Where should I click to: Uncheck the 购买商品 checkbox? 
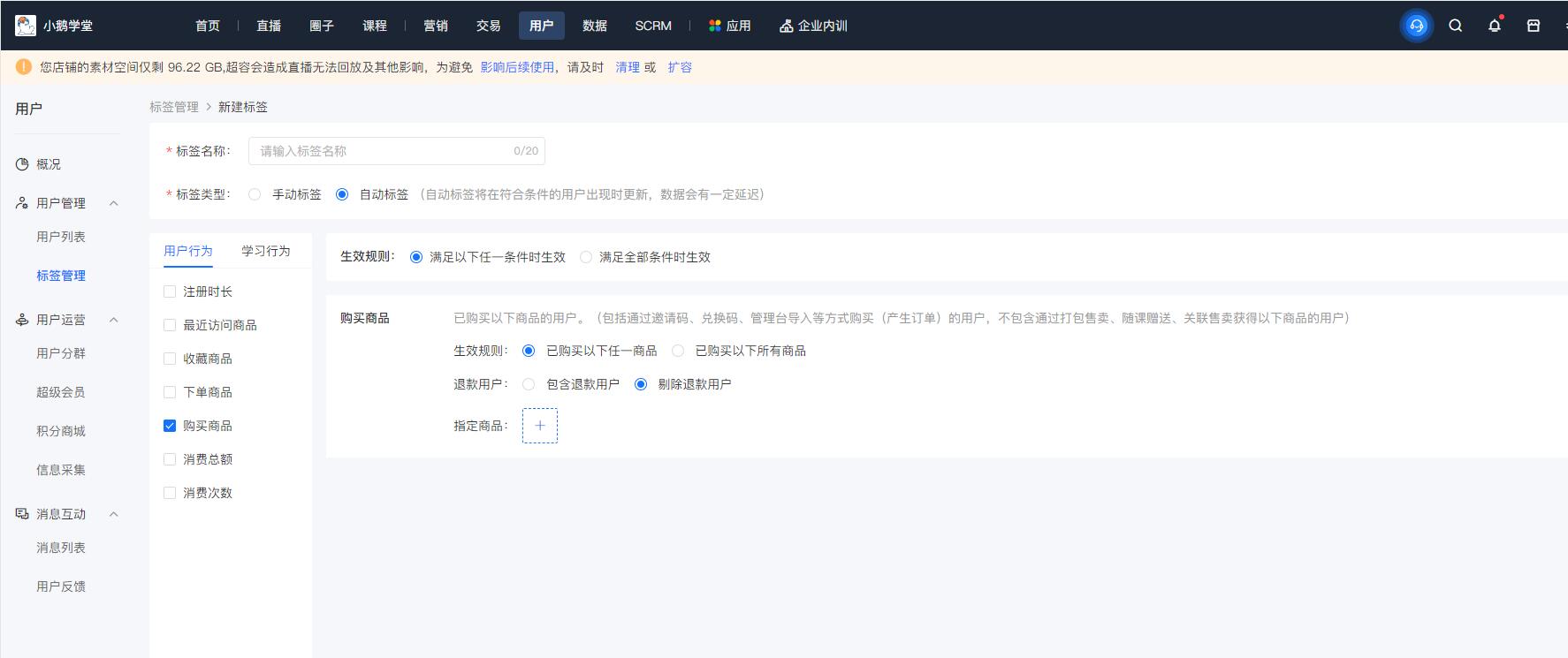[x=170, y=426]
